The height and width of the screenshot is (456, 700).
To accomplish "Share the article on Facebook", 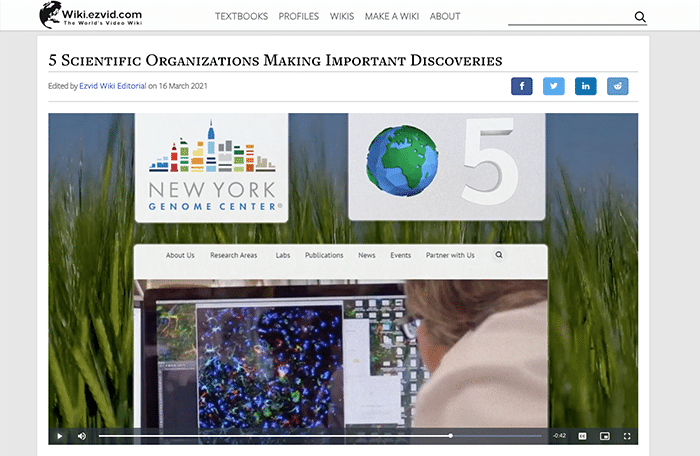I will click(522, 86).
